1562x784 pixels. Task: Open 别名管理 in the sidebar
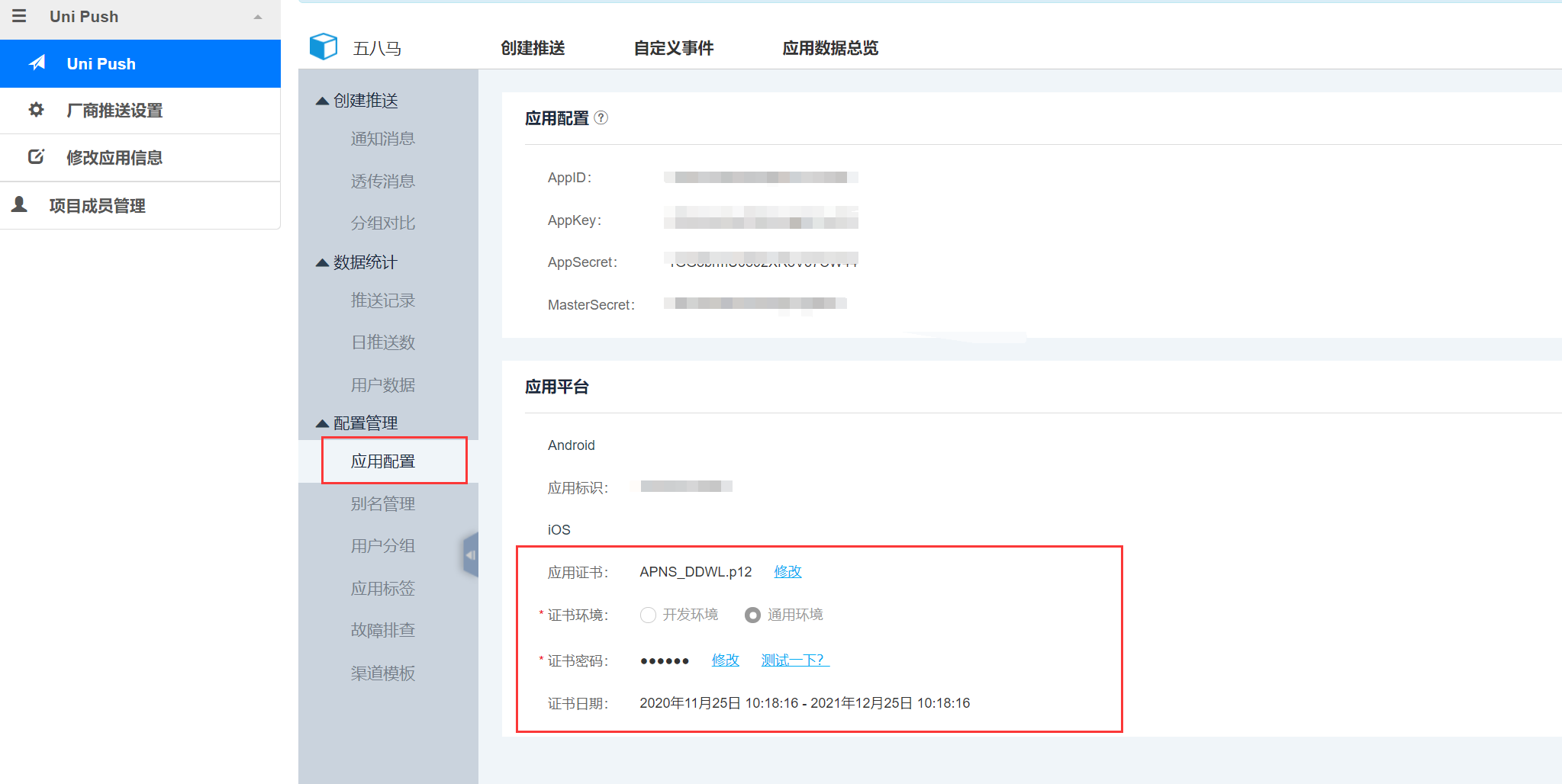[x=383, y=504]
